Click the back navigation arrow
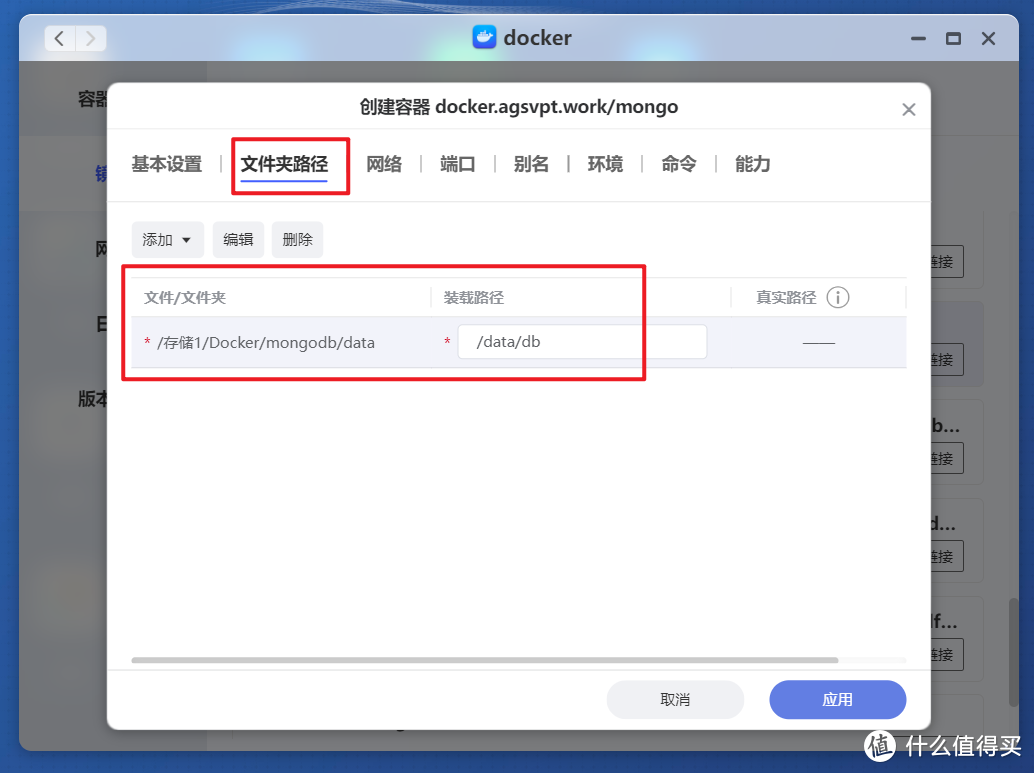Viewport: 1034px width, 773px height. (59, 38)
